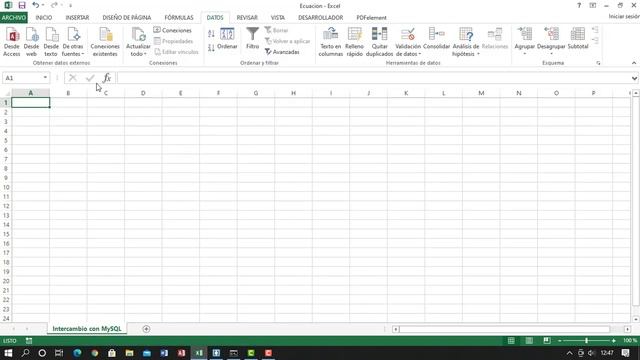The image size is (640, 360).
Task: Click the 100 % zoom level
Action: coord(630,340)
